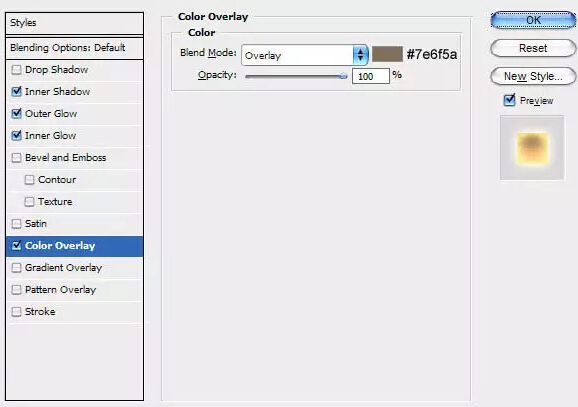
Task: Disable the Outer Glow checkbox
Action: (x=16, y=114)
